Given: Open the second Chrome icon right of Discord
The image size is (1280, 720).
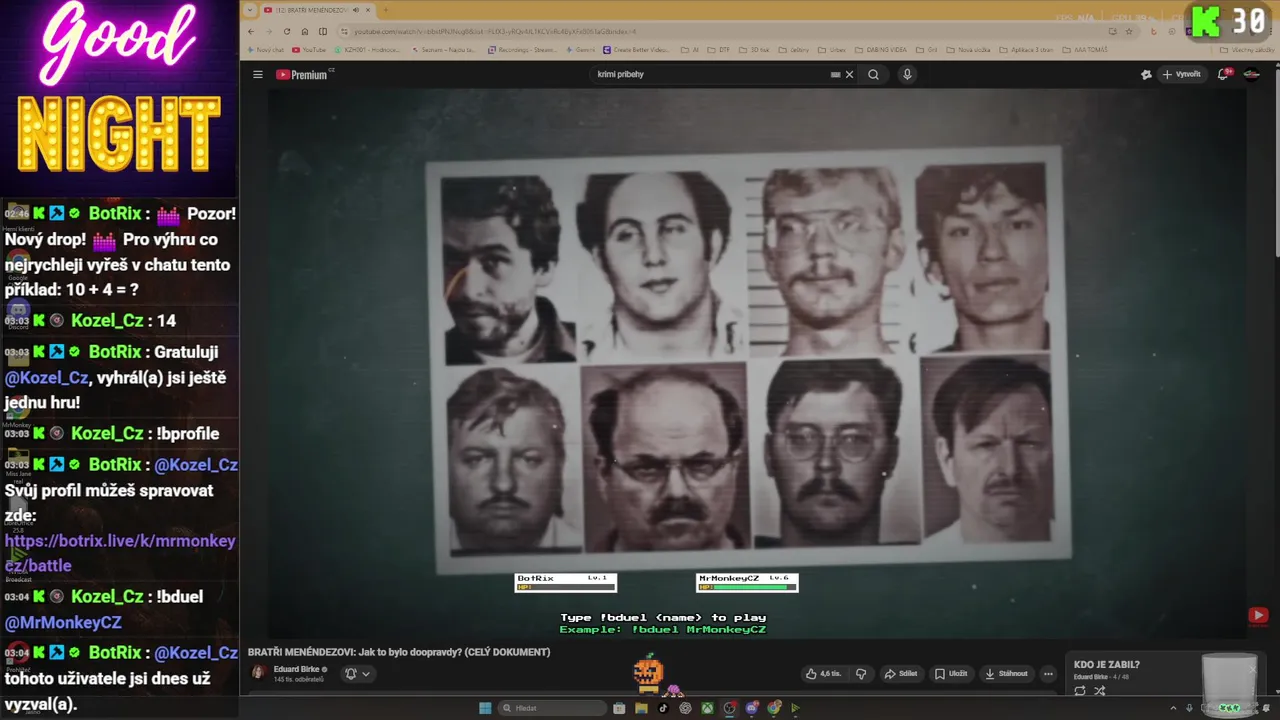Looking at the screenshot, I should pyautogui.click(x=774, y=708).
